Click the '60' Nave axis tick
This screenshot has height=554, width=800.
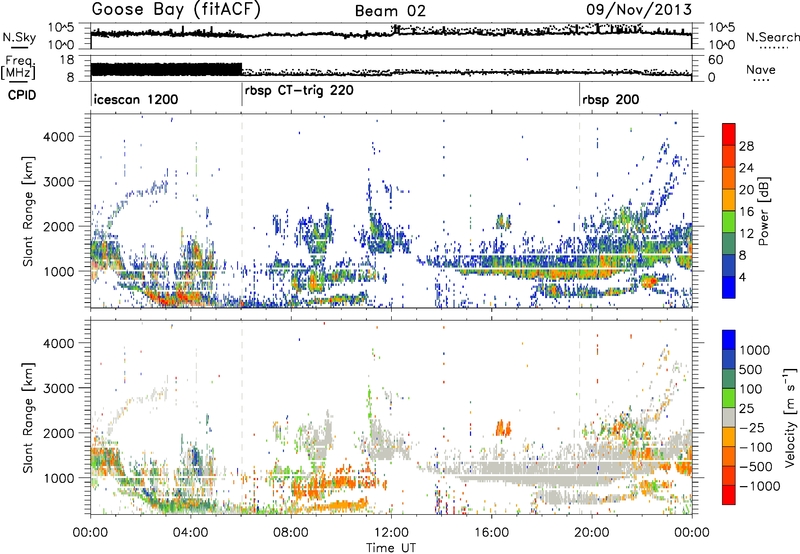pos(716,60)
